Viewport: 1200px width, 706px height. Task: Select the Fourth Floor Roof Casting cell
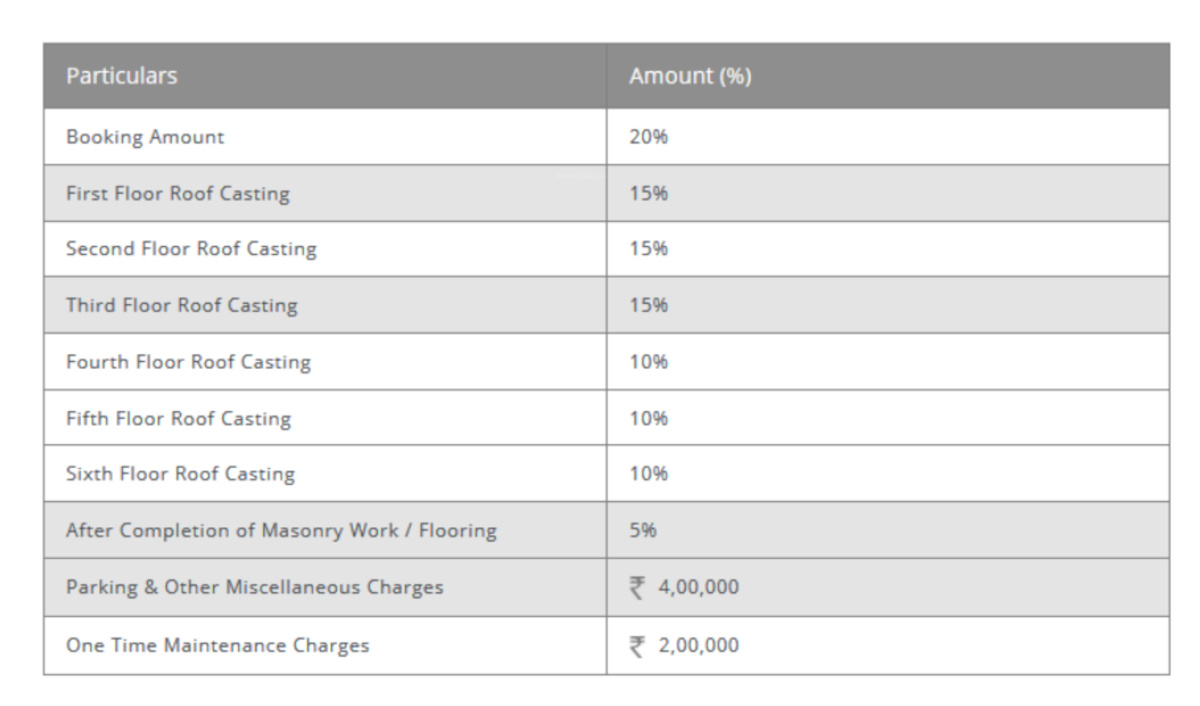188,362
